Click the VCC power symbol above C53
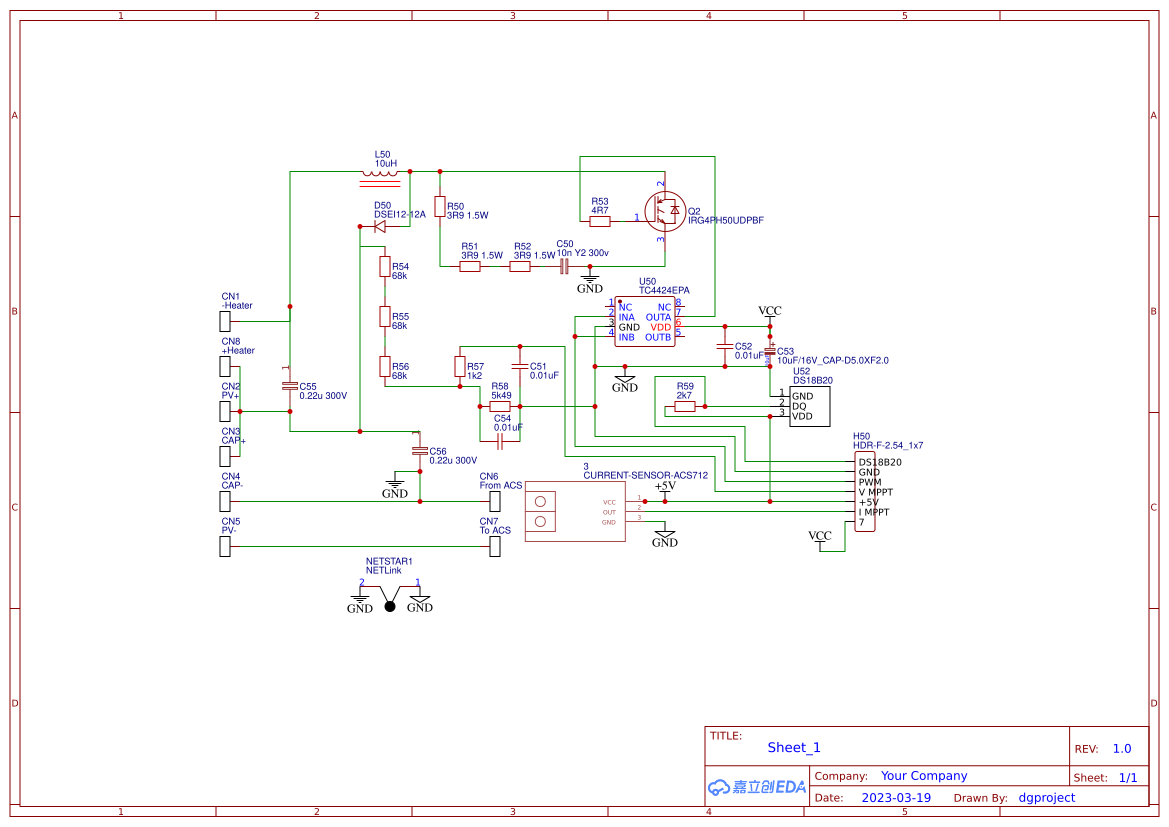The image size is (1169, 827). point(769,313)
